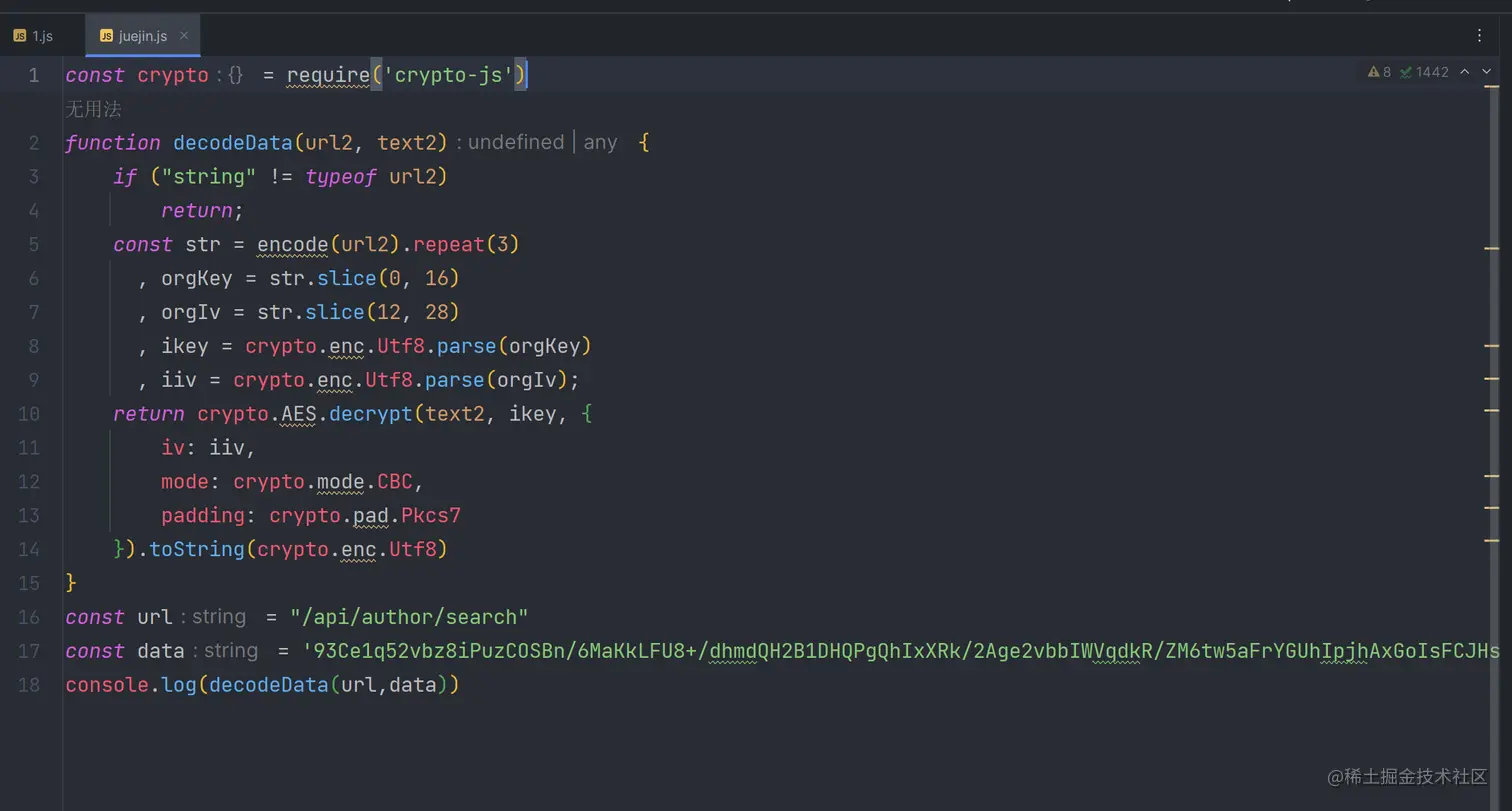Click 'orgKey' variable on line 6
Image resolution: width=1512 pixels, height=811 pixels.
[197, 279]
